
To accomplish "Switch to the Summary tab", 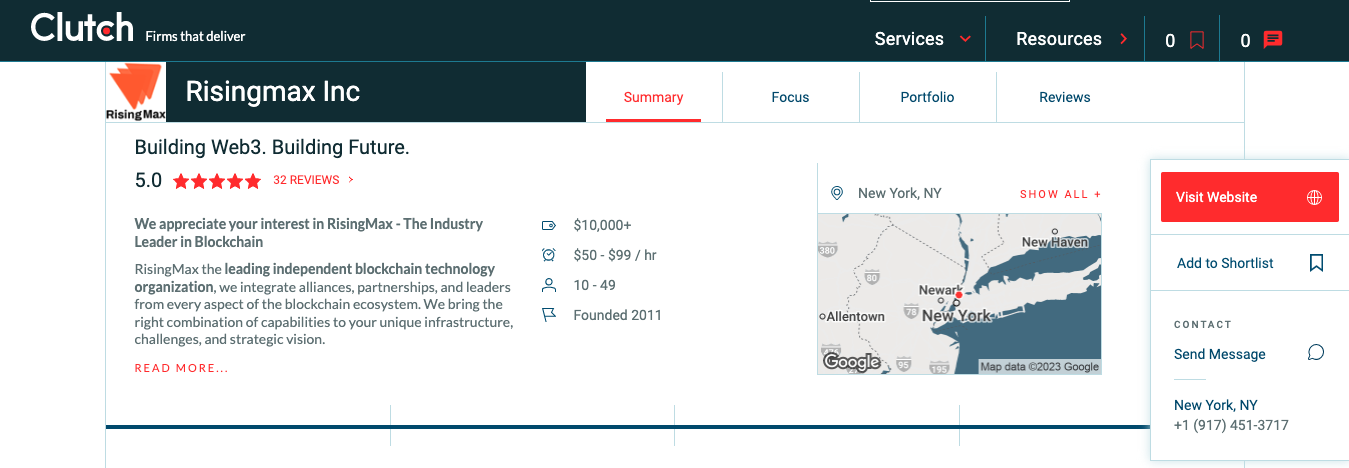I will point(653,97).
